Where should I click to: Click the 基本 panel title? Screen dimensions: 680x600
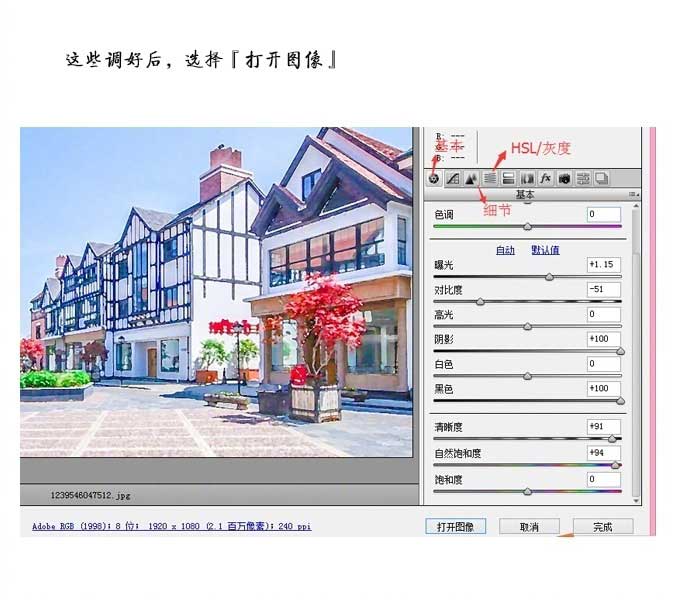(x=525, y=195)
